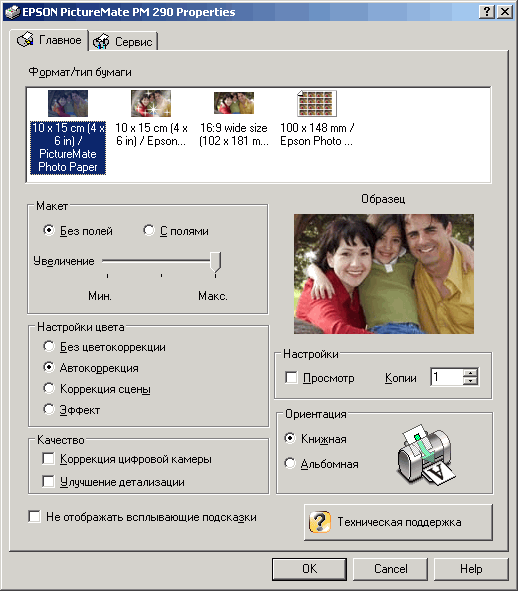Click the Мин. slider label
This screenshot has height=591, width=518.
pyautogui.click(x=100, y=296)
